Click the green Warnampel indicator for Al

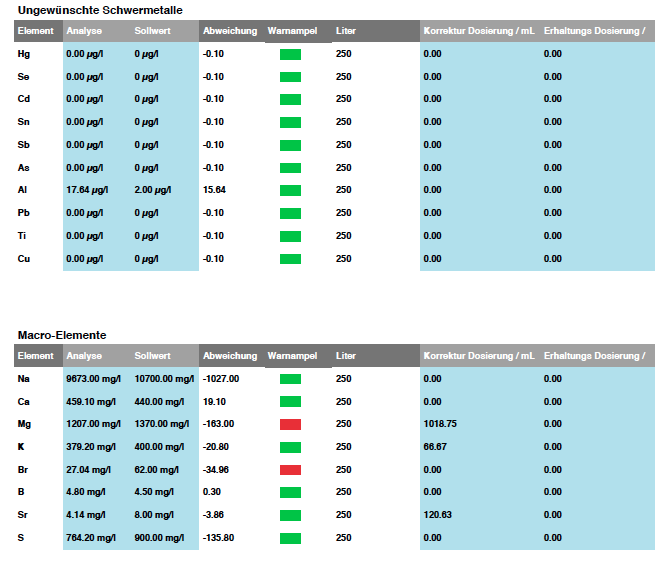tap(290, 190)
